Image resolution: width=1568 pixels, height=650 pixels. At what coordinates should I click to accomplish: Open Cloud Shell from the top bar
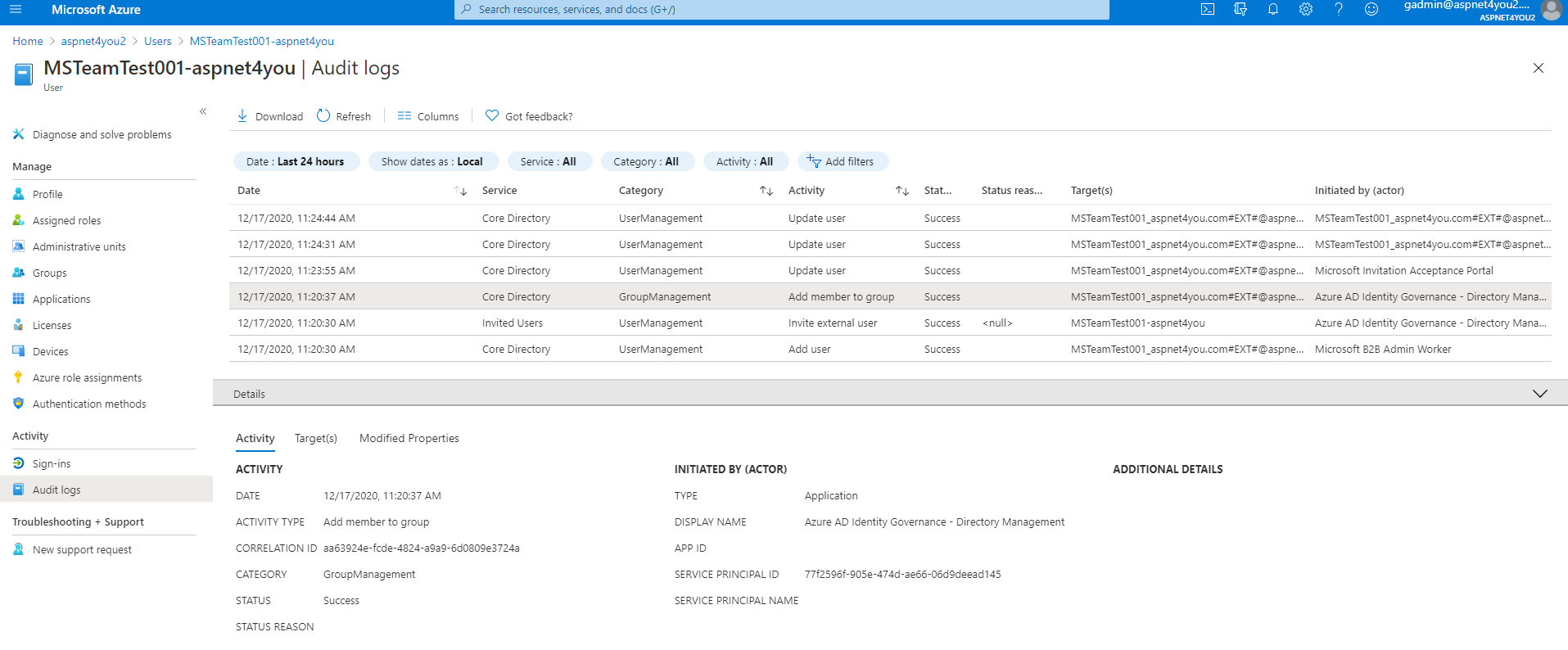coord(1208,10)
